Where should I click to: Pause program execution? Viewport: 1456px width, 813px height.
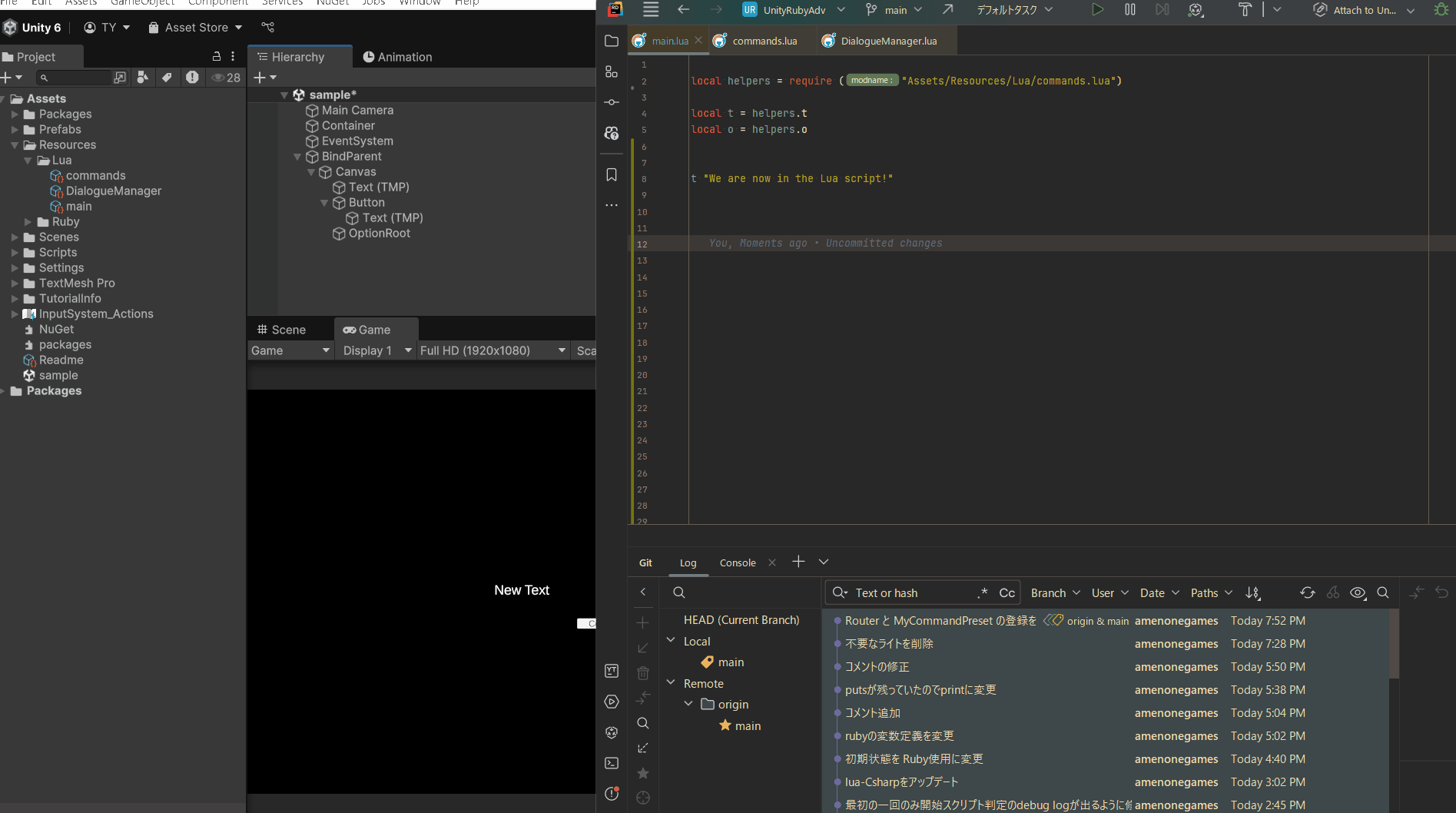1129,10
